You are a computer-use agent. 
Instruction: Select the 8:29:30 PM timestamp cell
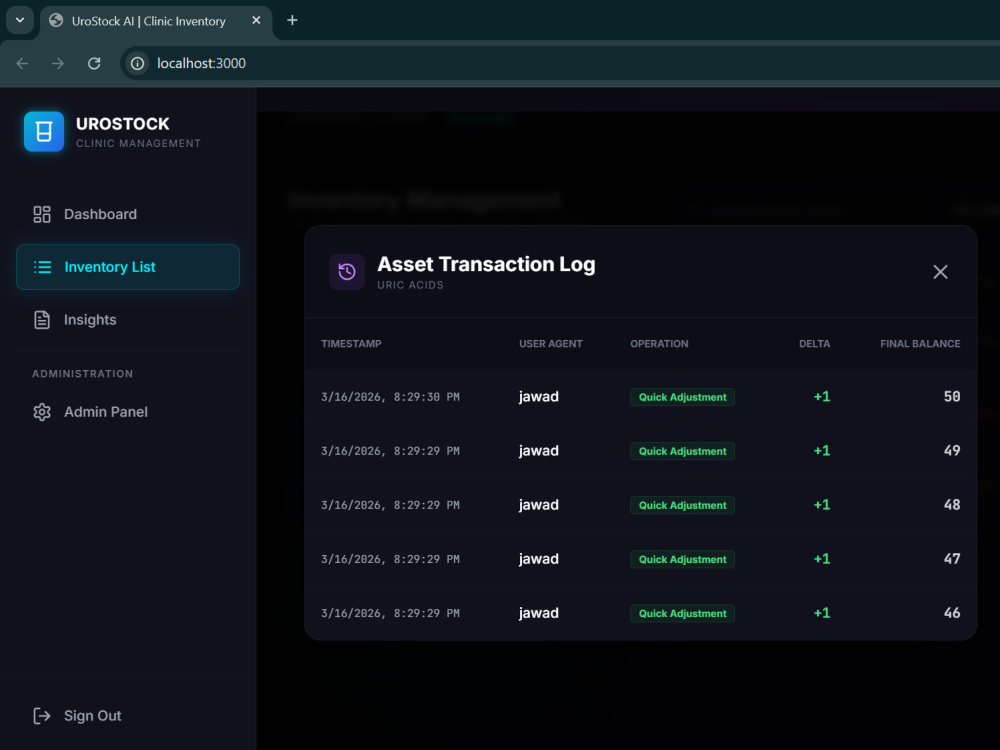coord(390,397)
